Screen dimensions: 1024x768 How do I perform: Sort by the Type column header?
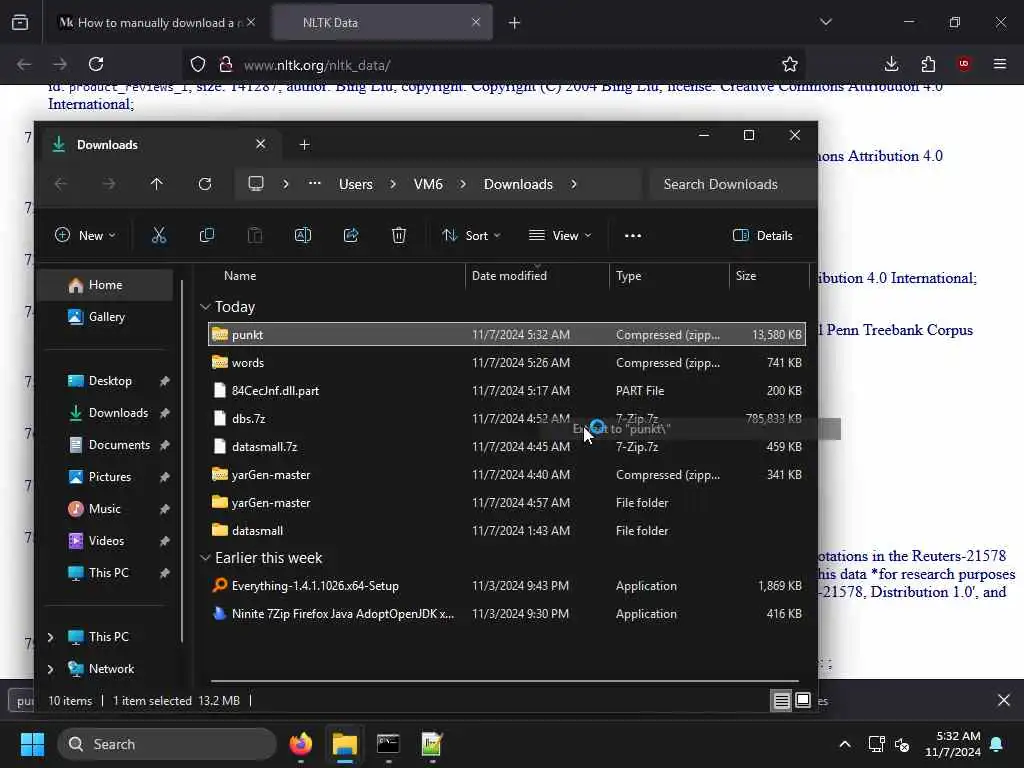point(669,276)
